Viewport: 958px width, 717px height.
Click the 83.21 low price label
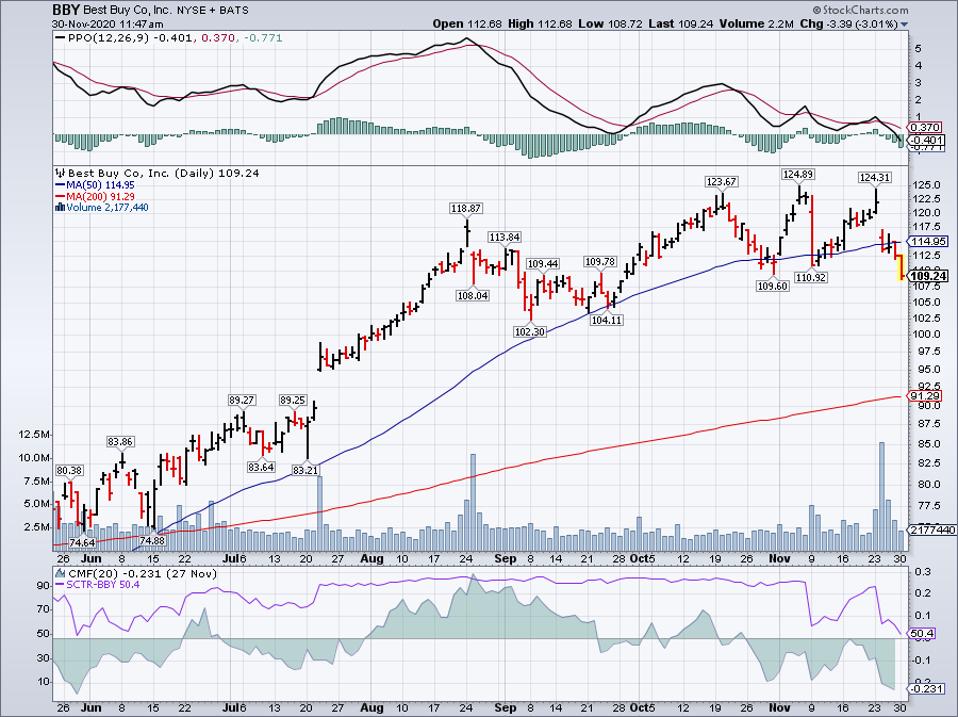click(x=305, y=470)
